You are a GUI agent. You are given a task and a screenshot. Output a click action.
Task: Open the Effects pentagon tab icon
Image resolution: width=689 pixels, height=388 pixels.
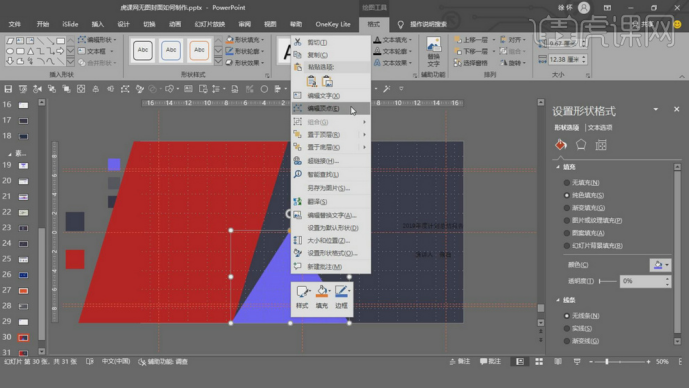pos(581,145)
